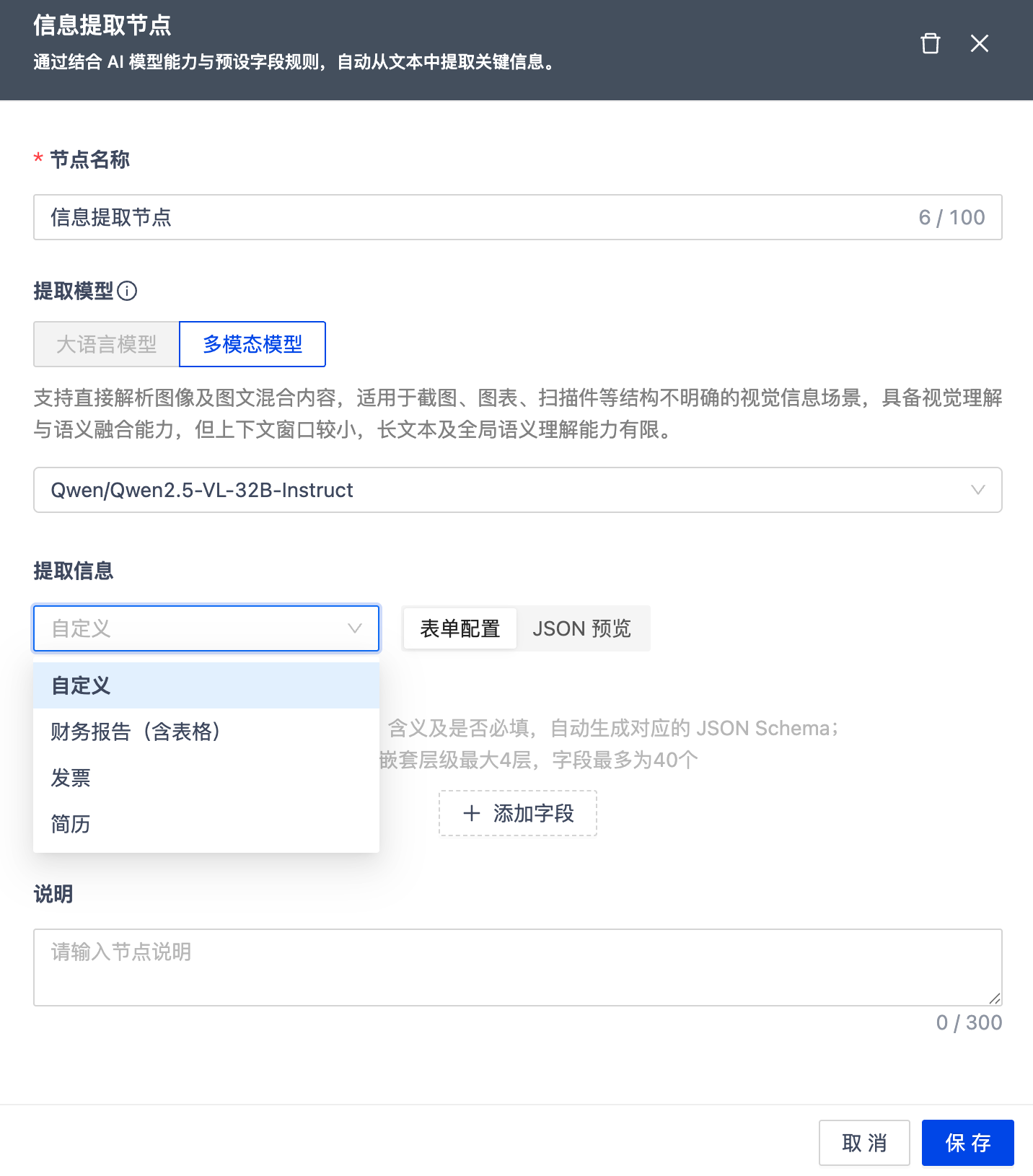1033x1176 pixels.
Task: Click the arrow in 提取信息 select box
Action: (x=354, y=628)
